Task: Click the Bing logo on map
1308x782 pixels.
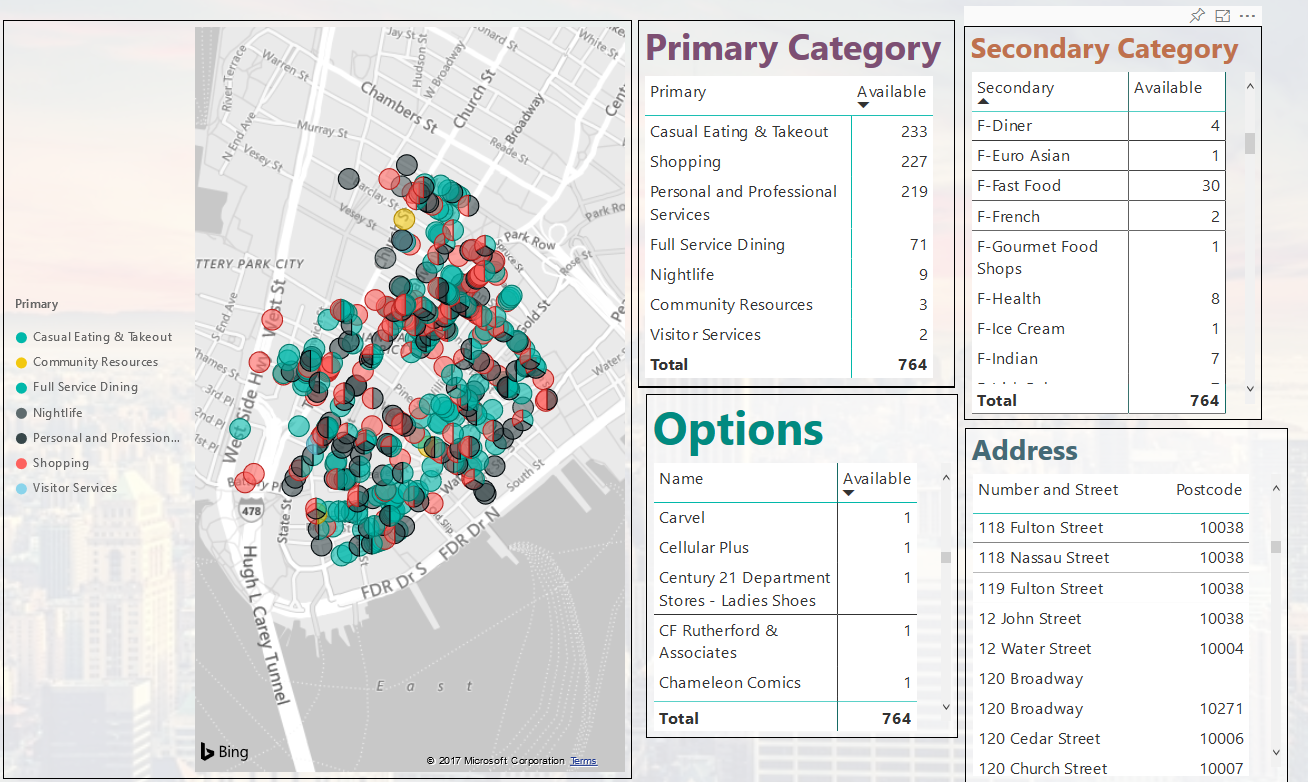Action: [x=224, y=752]
